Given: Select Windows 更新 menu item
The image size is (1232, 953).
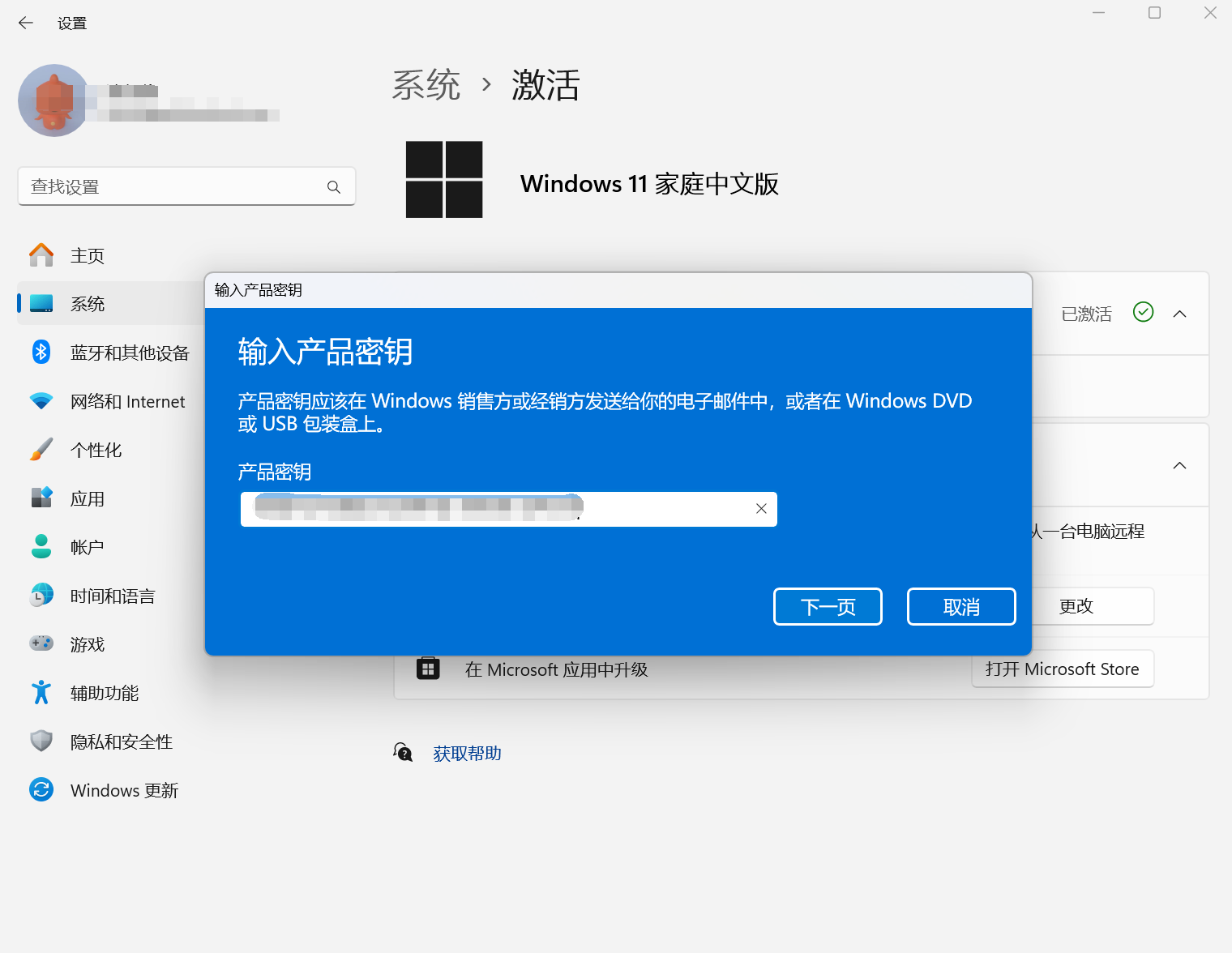Looking at the screenshot, I should (x=124, y=791).
